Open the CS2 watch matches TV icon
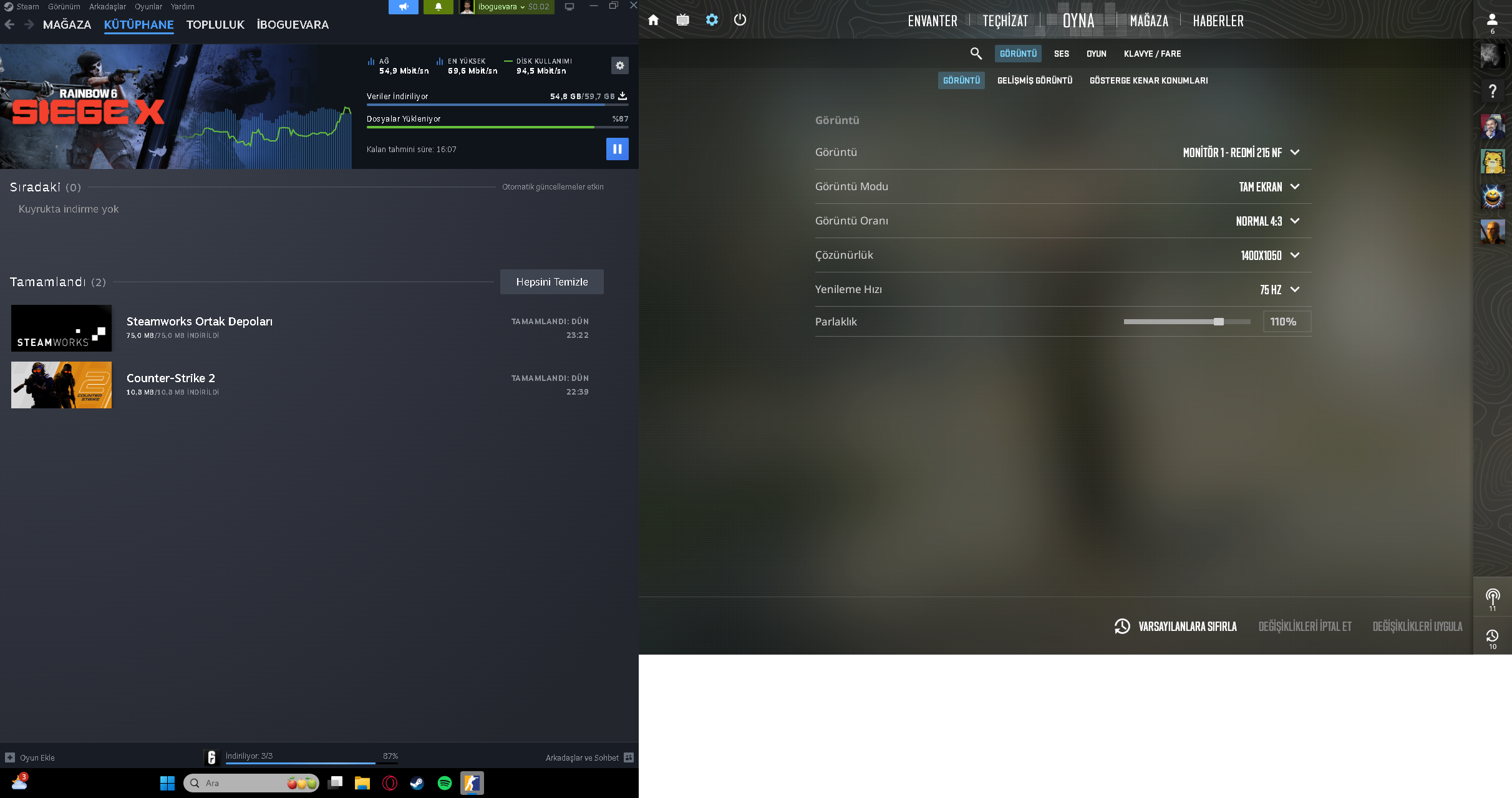Image resolution: width=1512 pixels, height=798 pixels. point(682,20)
